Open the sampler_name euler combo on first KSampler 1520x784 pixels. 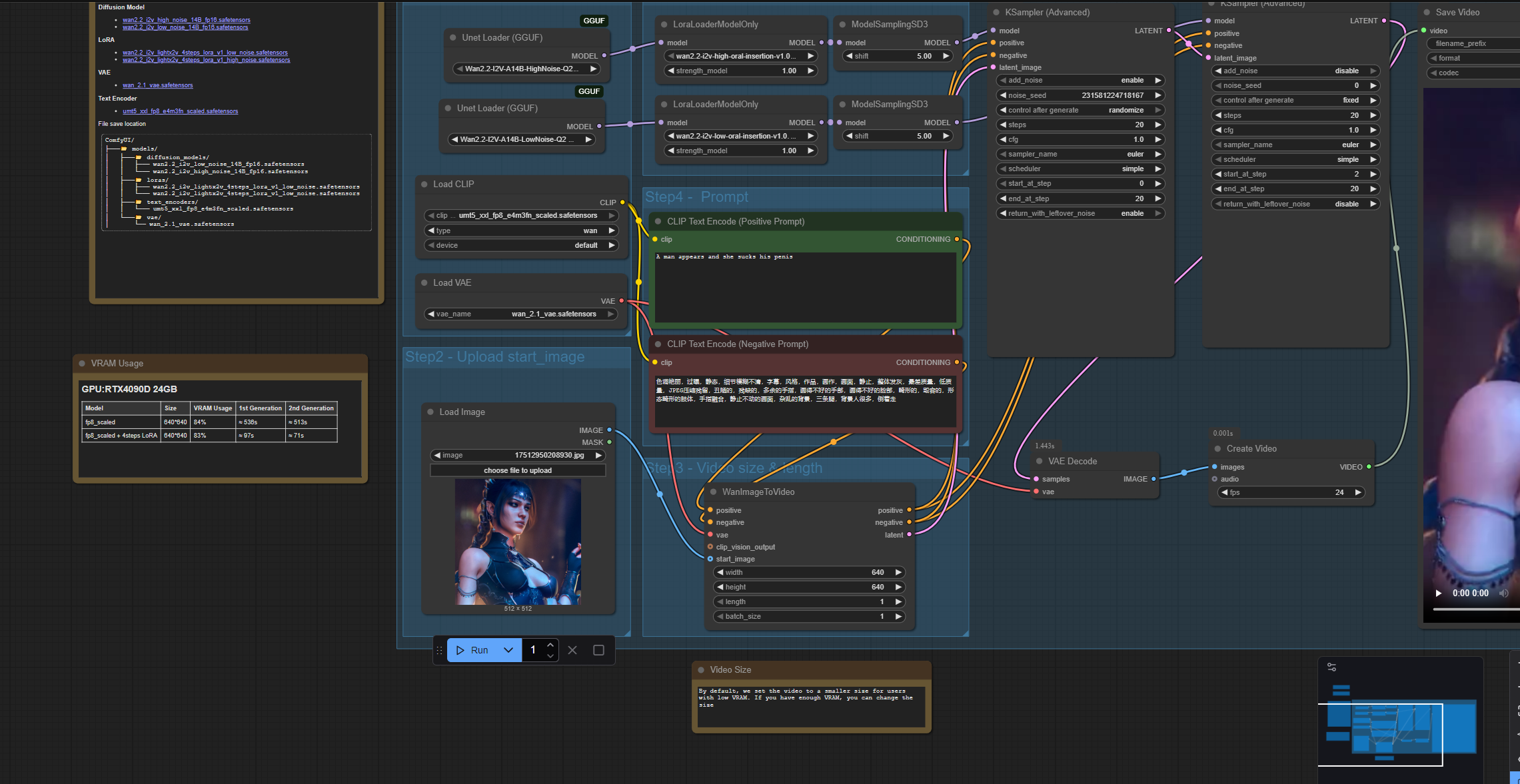[x=1080, y=154]
